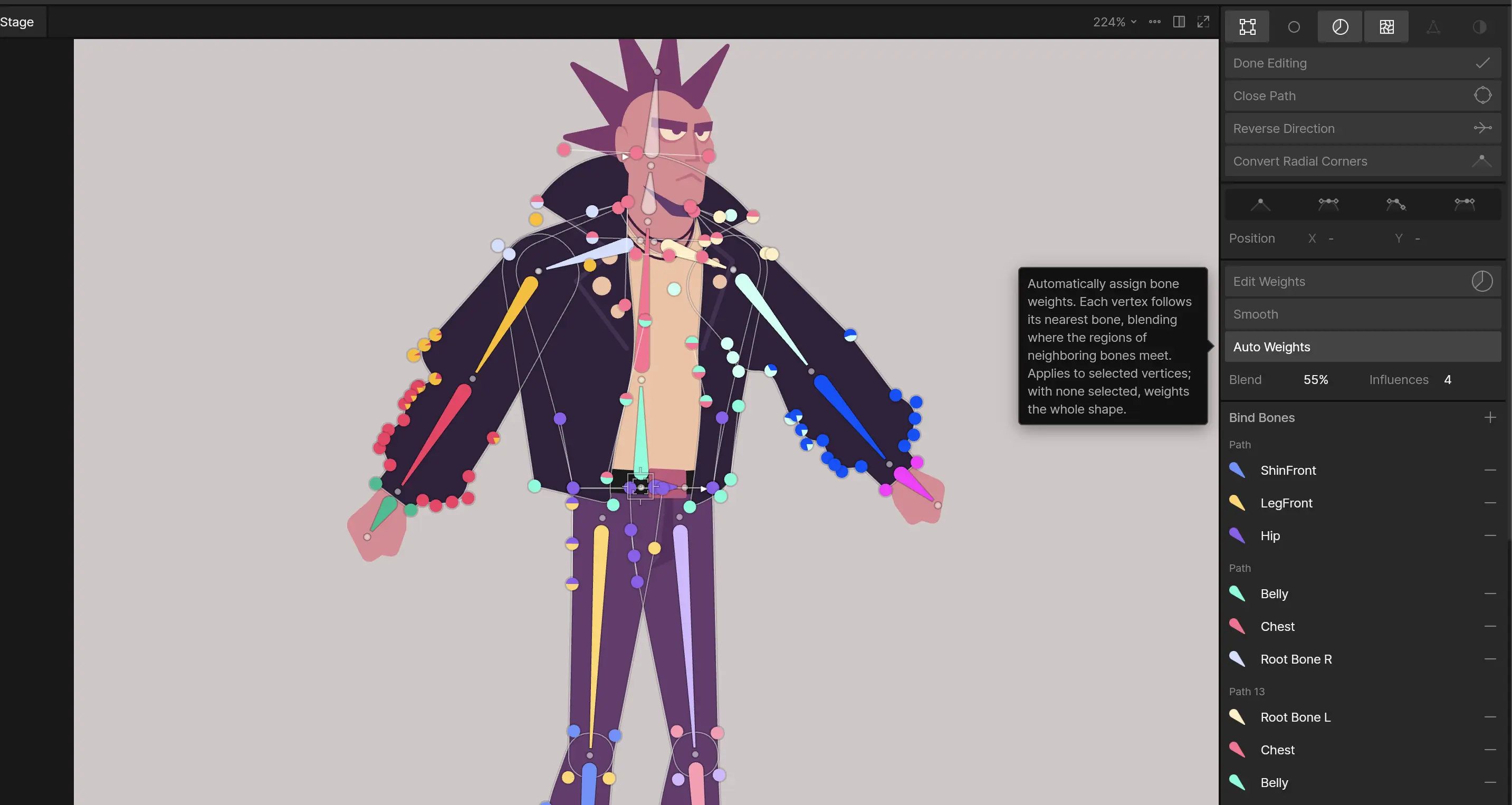This screenshot has height=805, width=1512.
Task: Toggle the split view layout icon
Action: pyautogui.click(x=1179, y=22)
